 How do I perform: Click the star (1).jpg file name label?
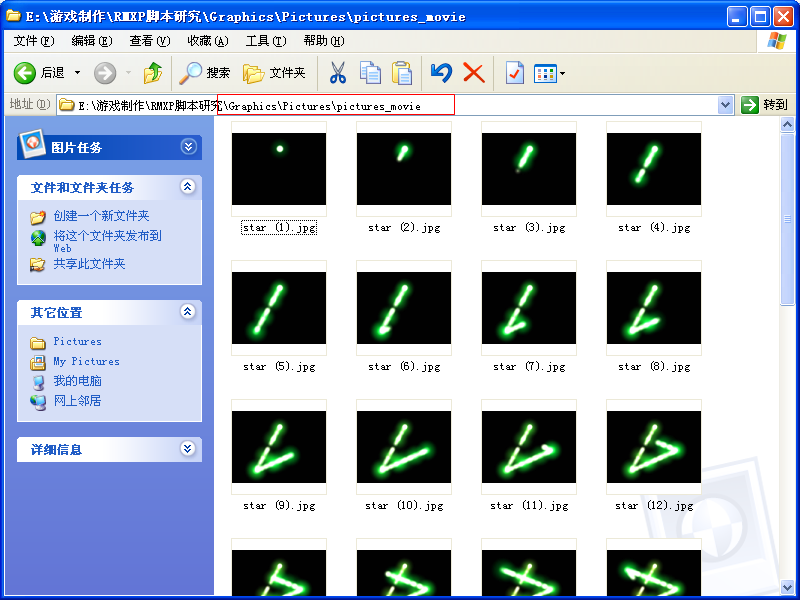tap(279, 228)
